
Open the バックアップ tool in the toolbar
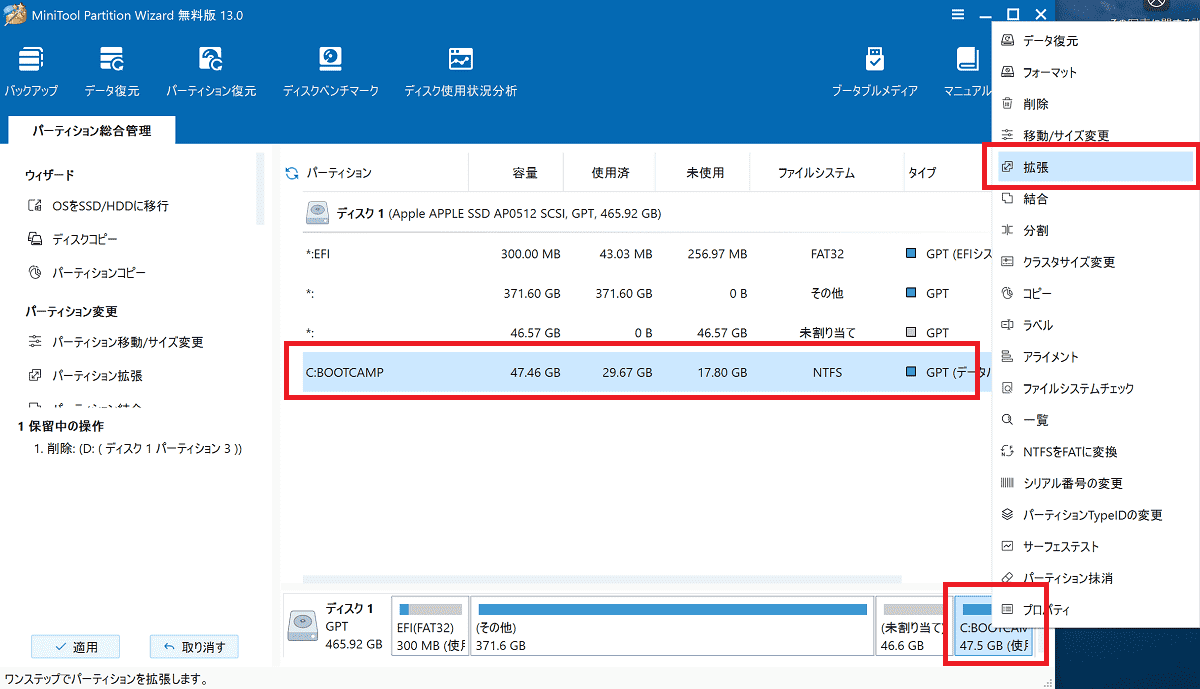coord(30,72)
